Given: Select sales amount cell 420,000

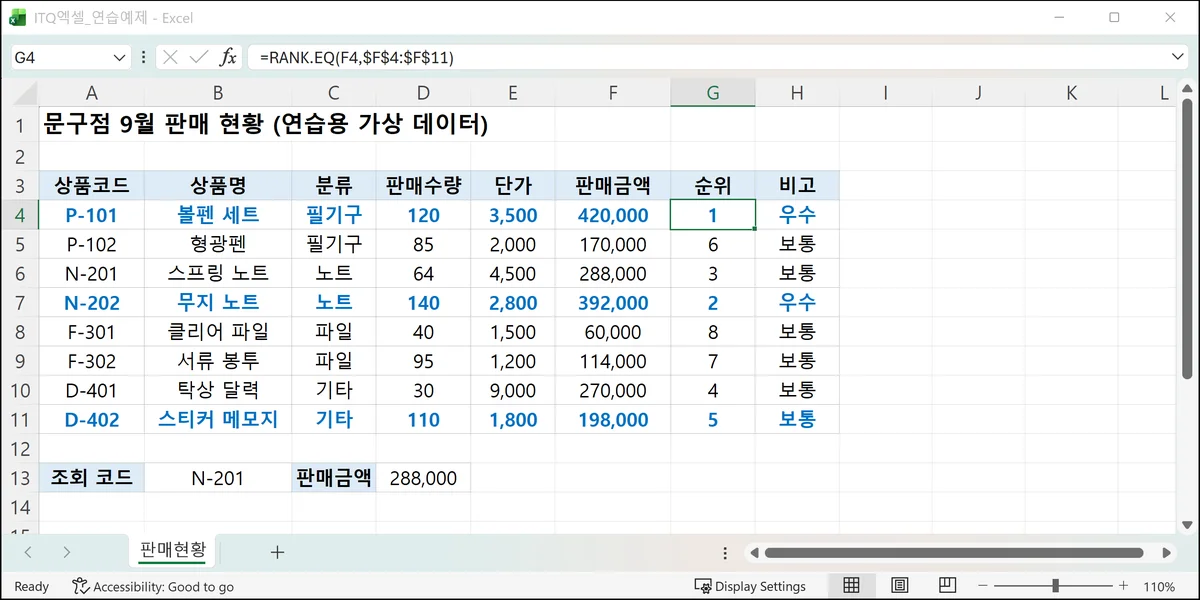Looking at the screenshot, I should (x=613, y=215).
